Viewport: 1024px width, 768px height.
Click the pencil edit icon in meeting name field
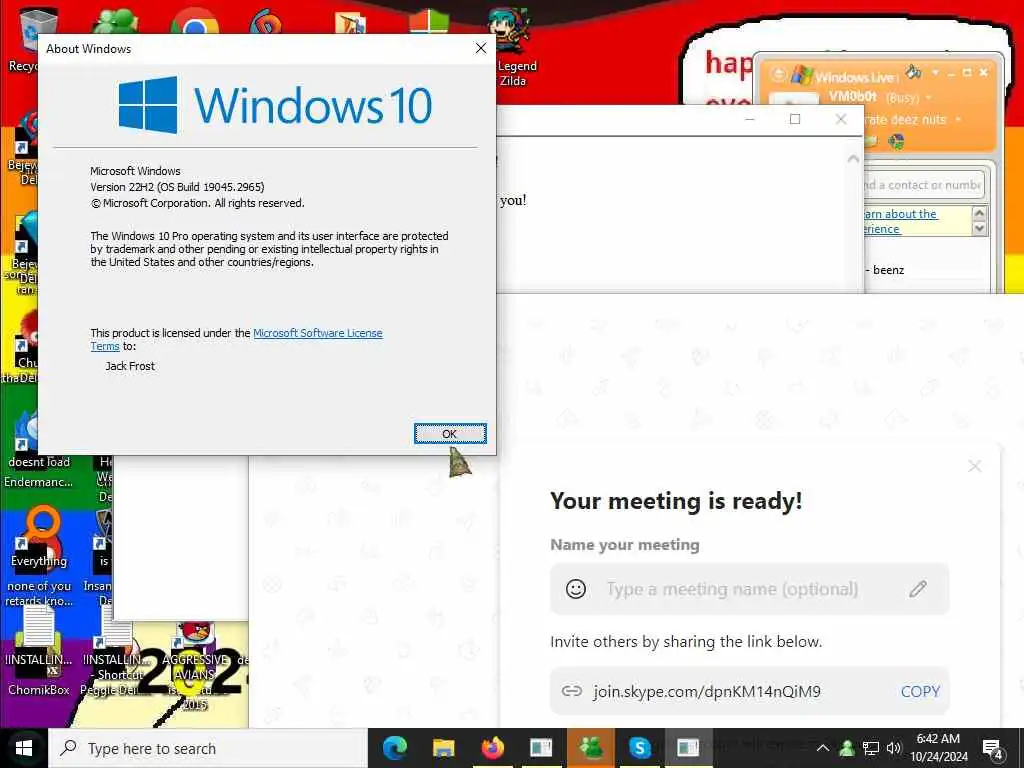pos(918,589)
